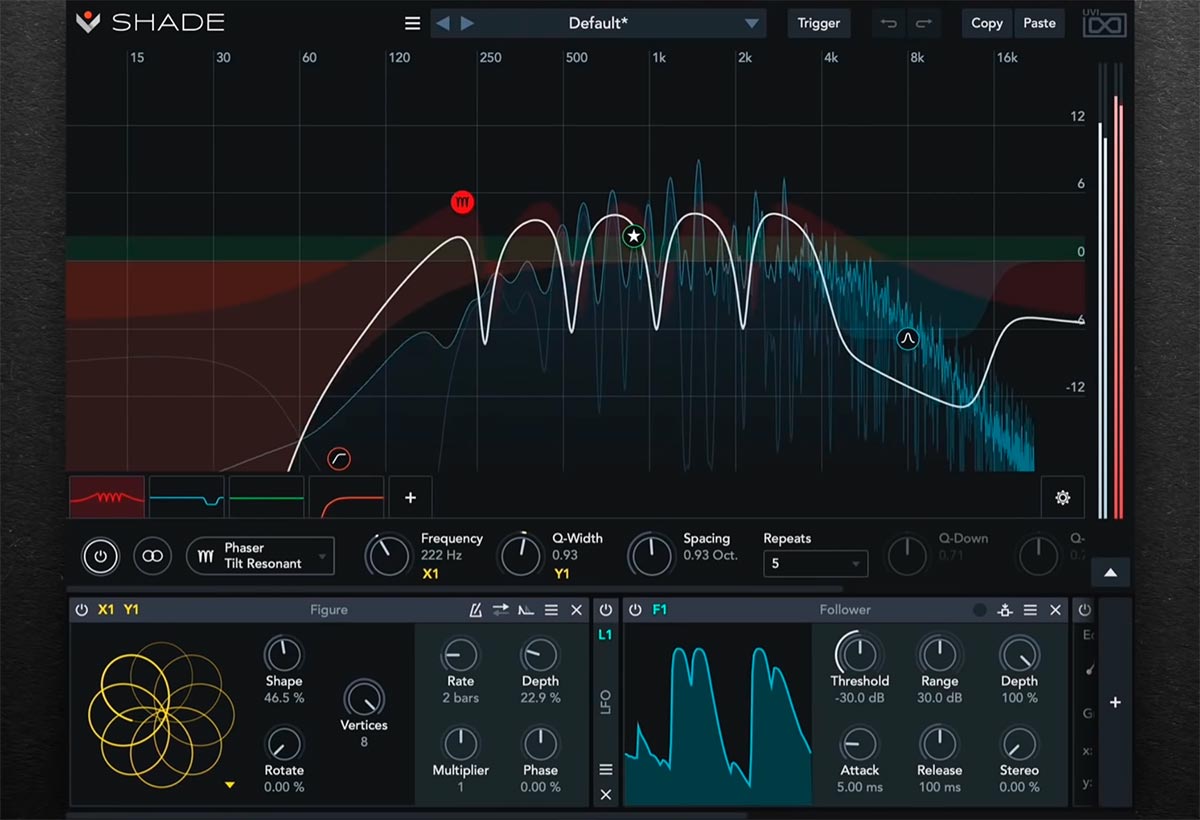Click the envelope shape icon in Figure header
The width and height of the screenshot is (1200, 820).
(x=526, y=610)
